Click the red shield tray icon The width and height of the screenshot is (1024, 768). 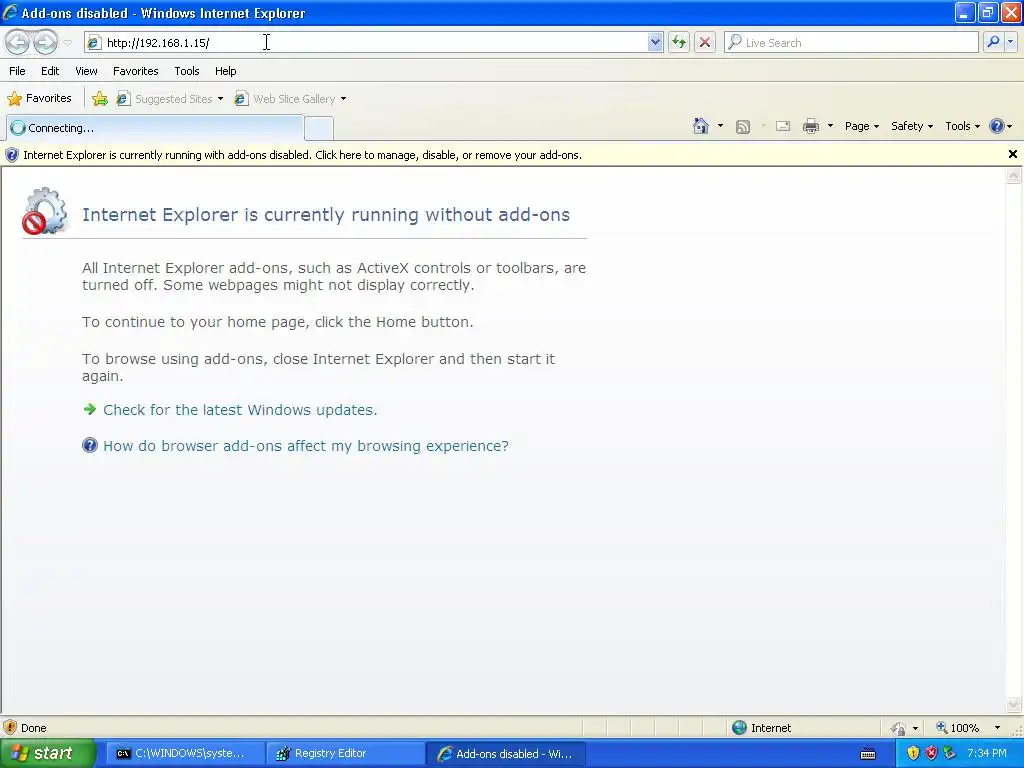tap(931, 753)
